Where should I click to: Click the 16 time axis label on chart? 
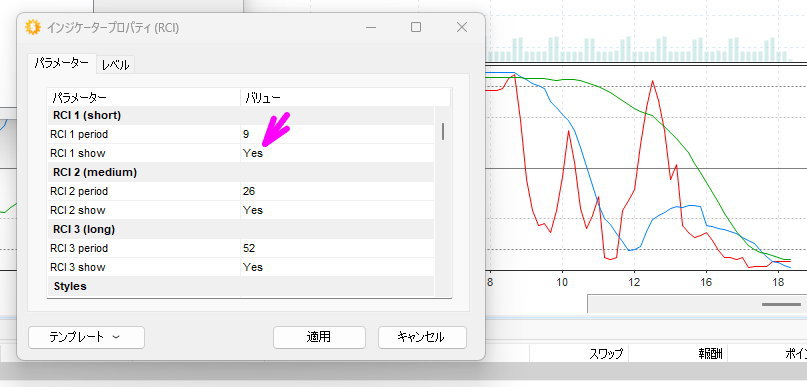tap(706, 282)
